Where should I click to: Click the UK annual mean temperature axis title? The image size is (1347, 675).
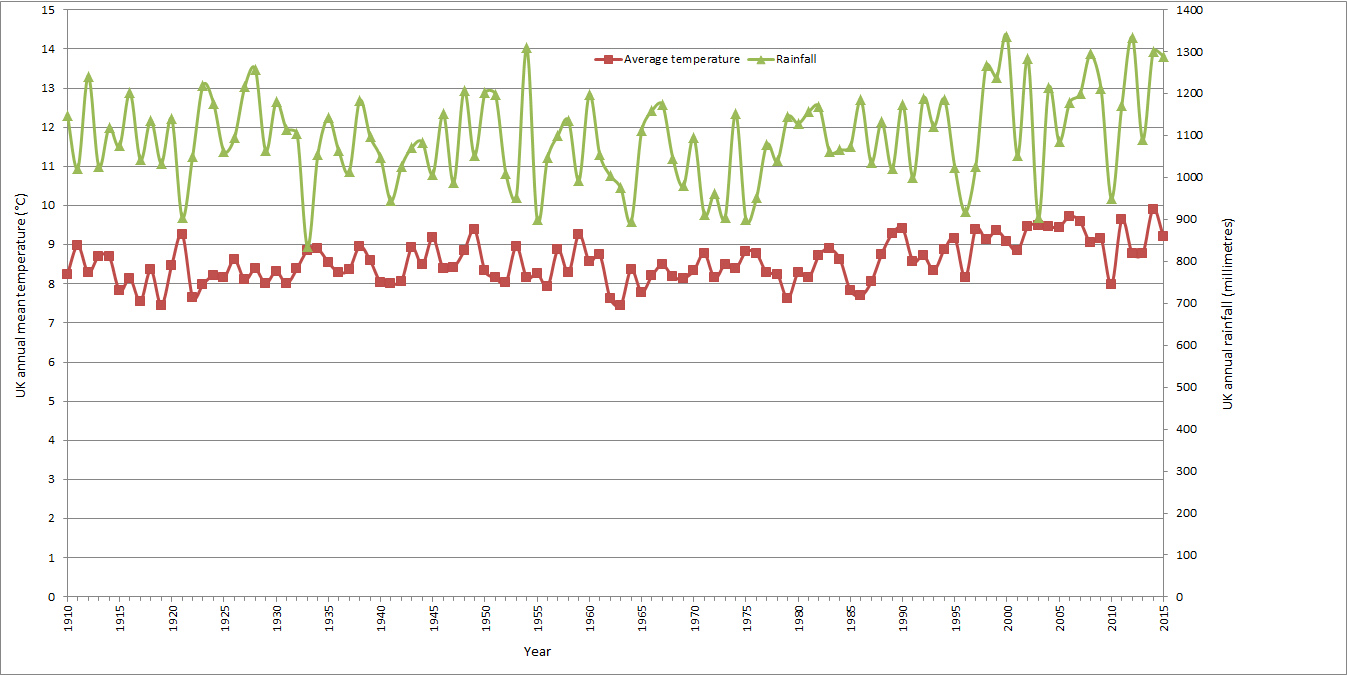21,304
